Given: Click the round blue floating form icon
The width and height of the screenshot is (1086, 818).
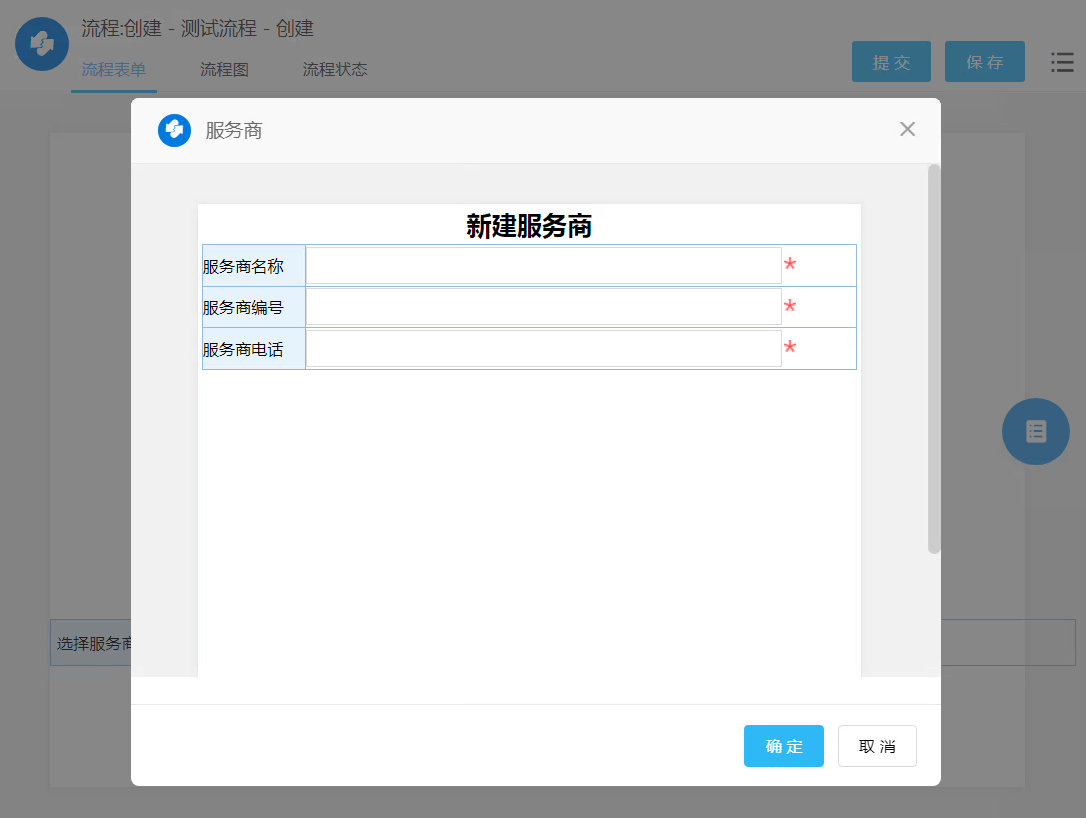Looking at the screenshot, I should tap(1035, 431).
